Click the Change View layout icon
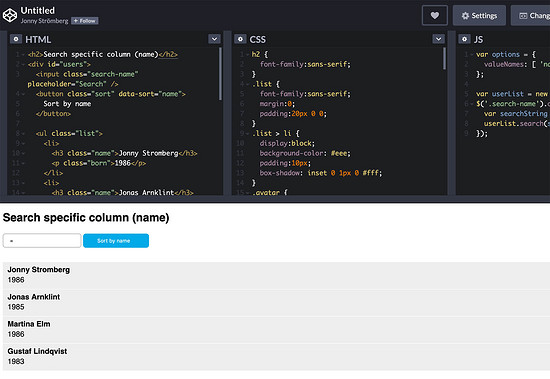 pos(523,16)
